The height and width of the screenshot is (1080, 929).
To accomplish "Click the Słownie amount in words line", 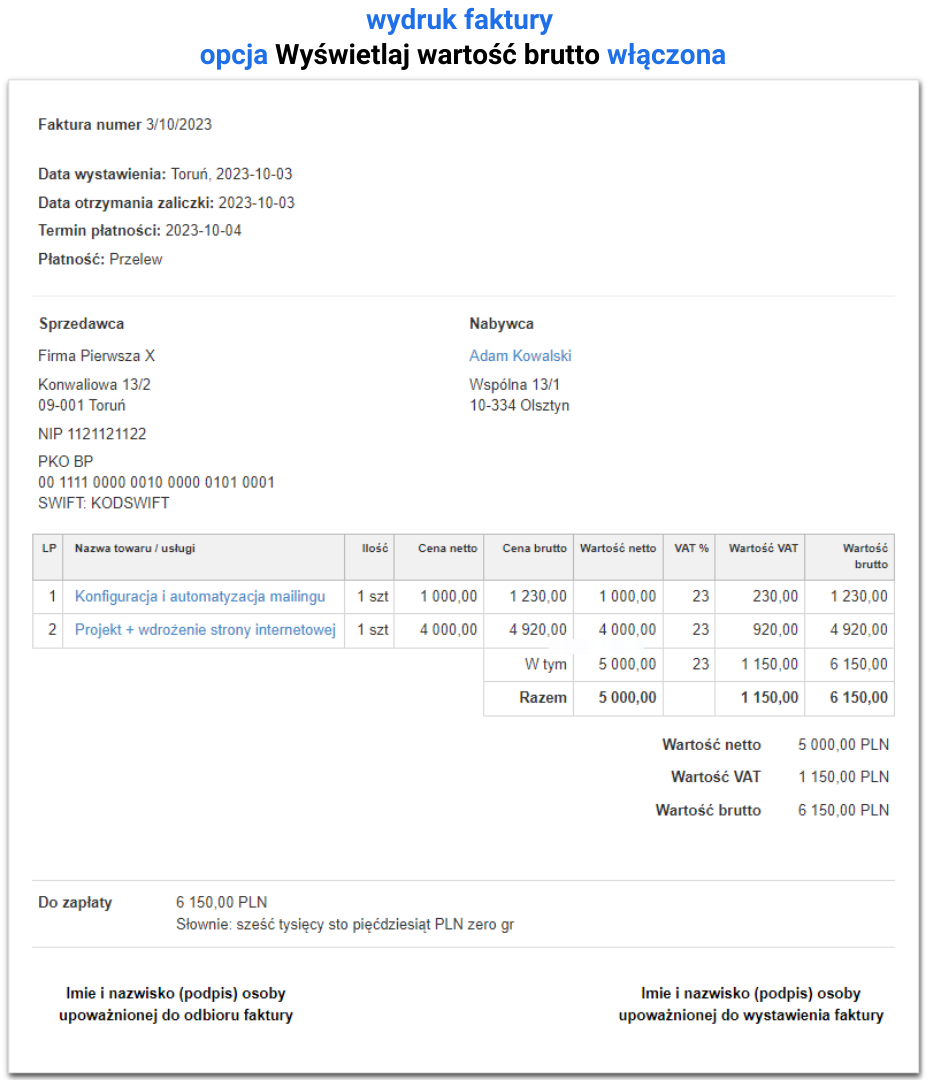I will point(344,924).
